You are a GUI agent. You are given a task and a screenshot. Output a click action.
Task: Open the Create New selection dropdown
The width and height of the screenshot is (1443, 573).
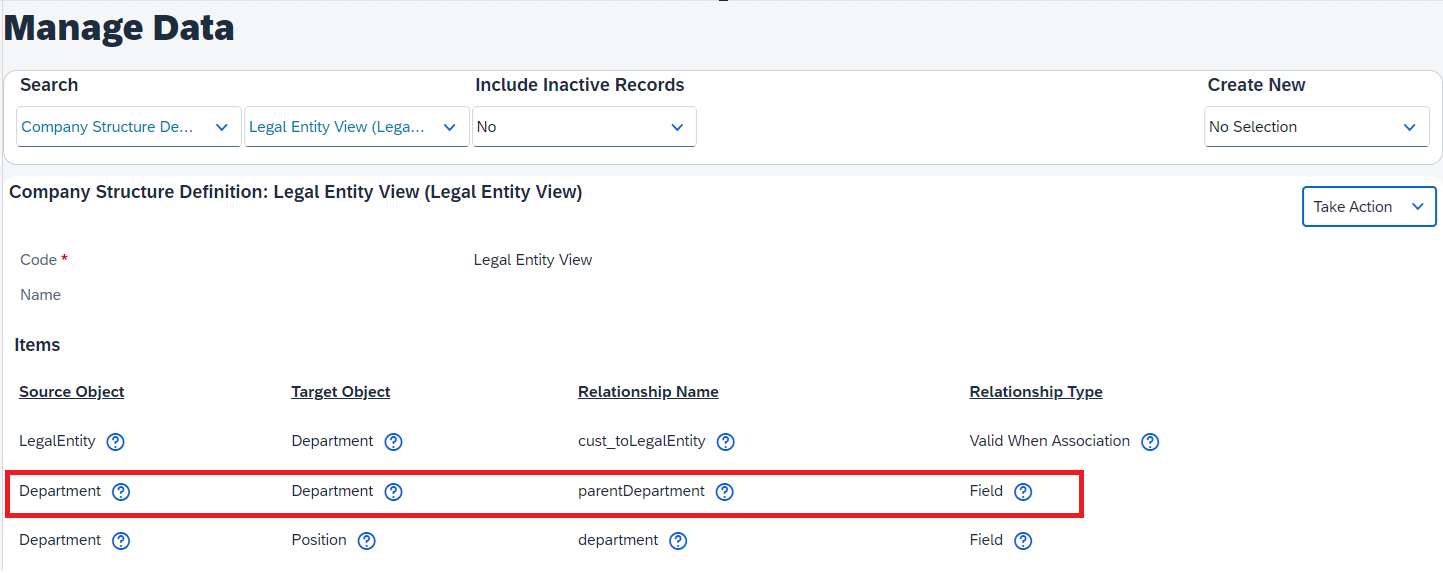1316,127
